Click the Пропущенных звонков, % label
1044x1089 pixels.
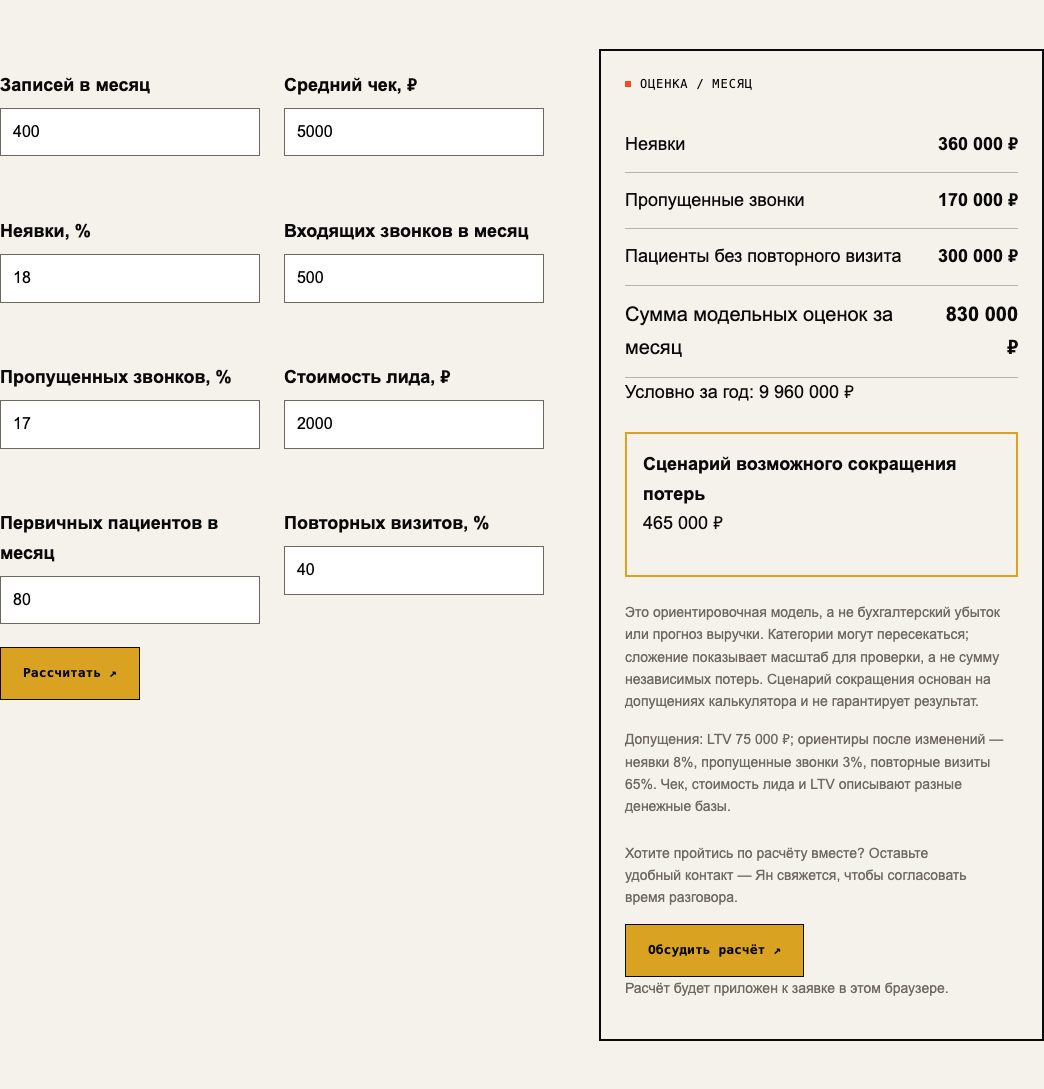(x=115, y=377)
